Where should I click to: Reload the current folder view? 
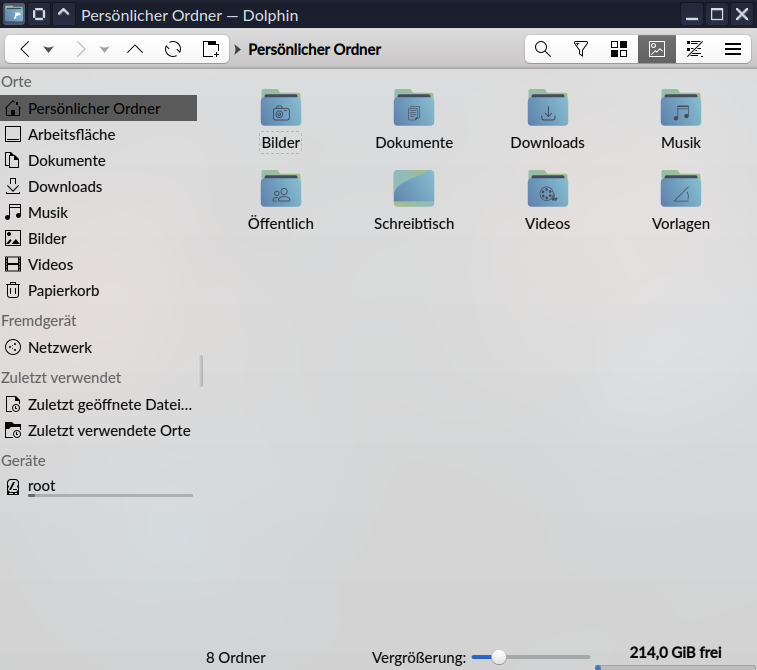coord(173,49)
